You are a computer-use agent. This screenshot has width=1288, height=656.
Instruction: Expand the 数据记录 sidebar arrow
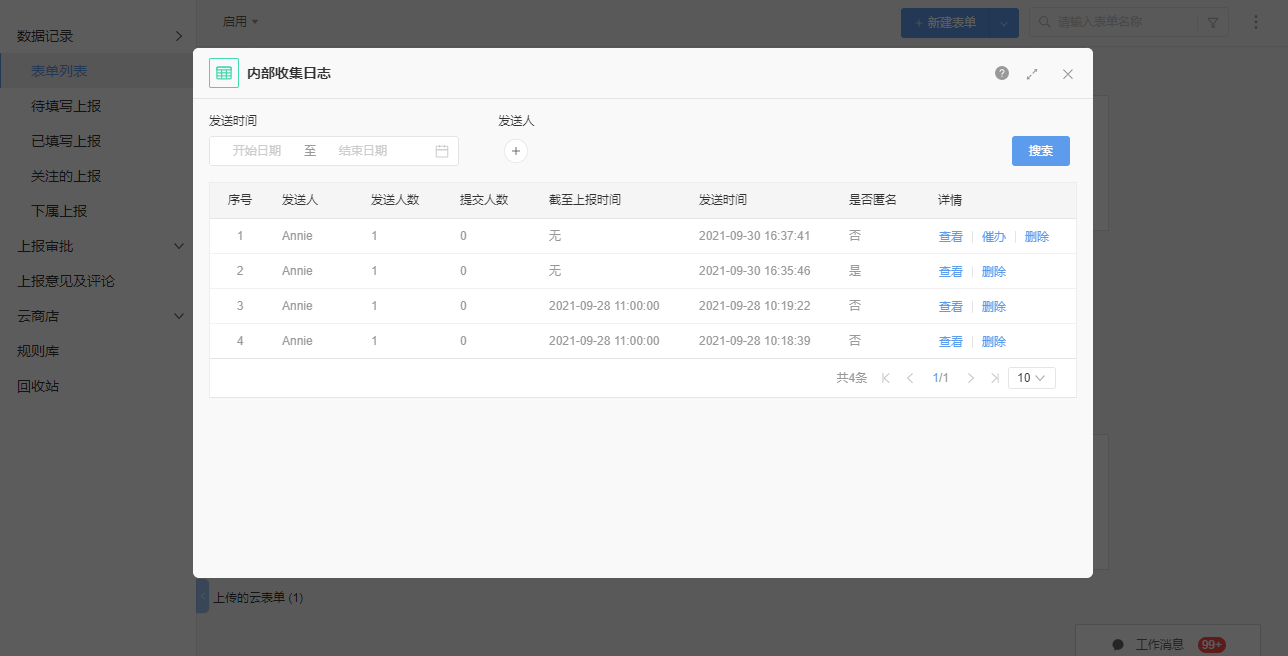[x=179, y=36]
